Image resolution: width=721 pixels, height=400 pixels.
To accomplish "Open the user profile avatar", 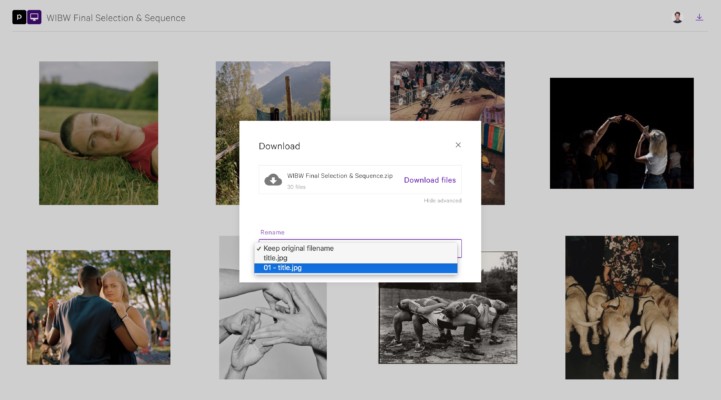I will [677, 17].
